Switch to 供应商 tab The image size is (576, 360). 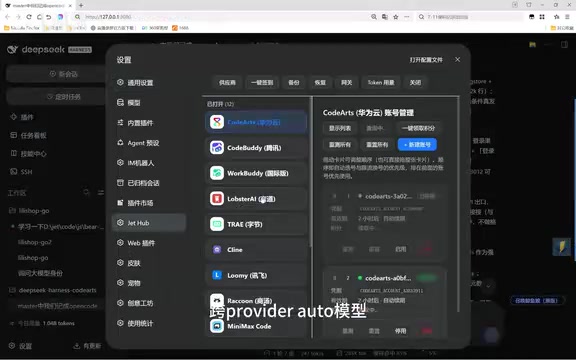pyautogui.click(x=227, y=83)
